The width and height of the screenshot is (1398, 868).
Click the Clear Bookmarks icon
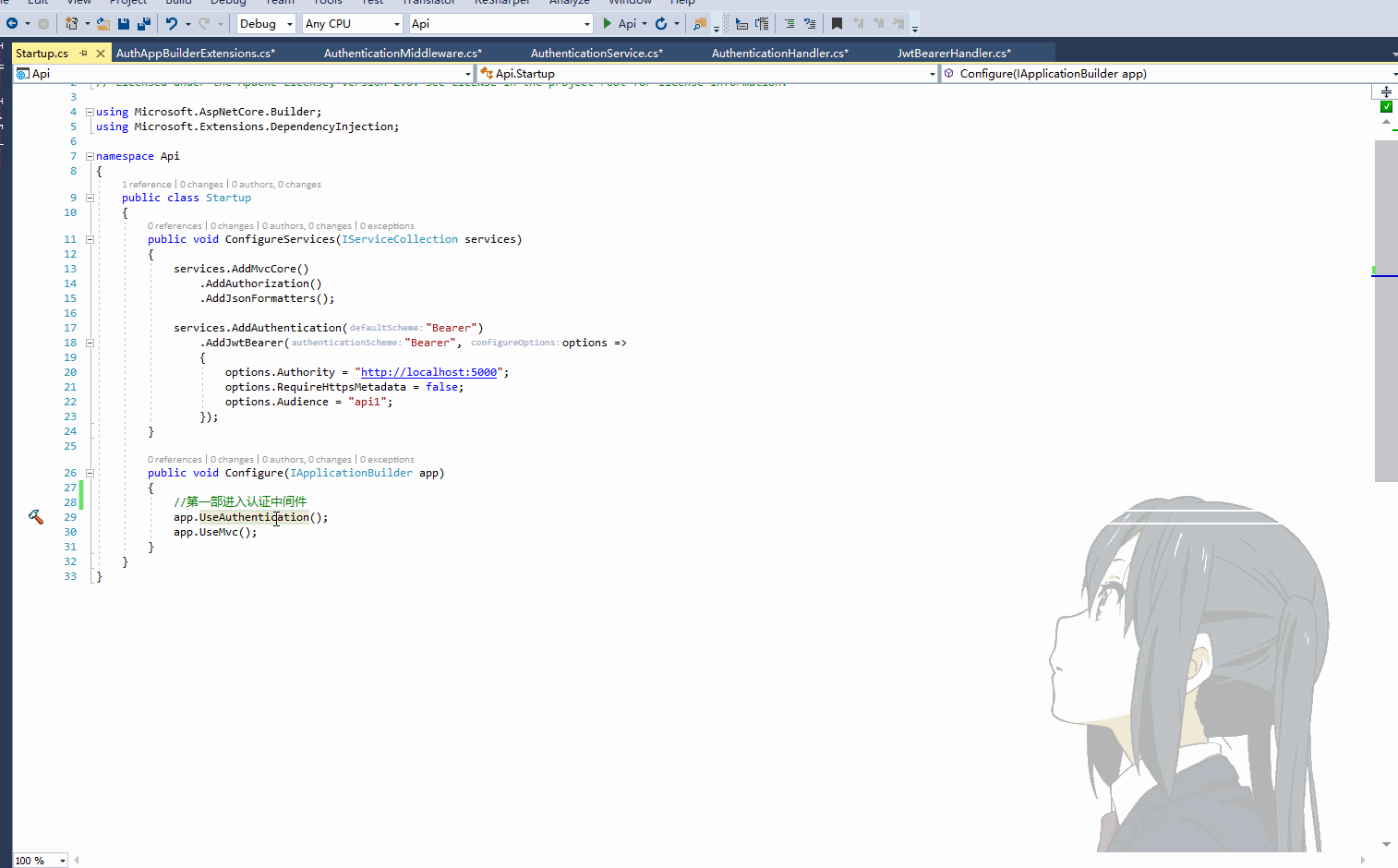(898, 24)
